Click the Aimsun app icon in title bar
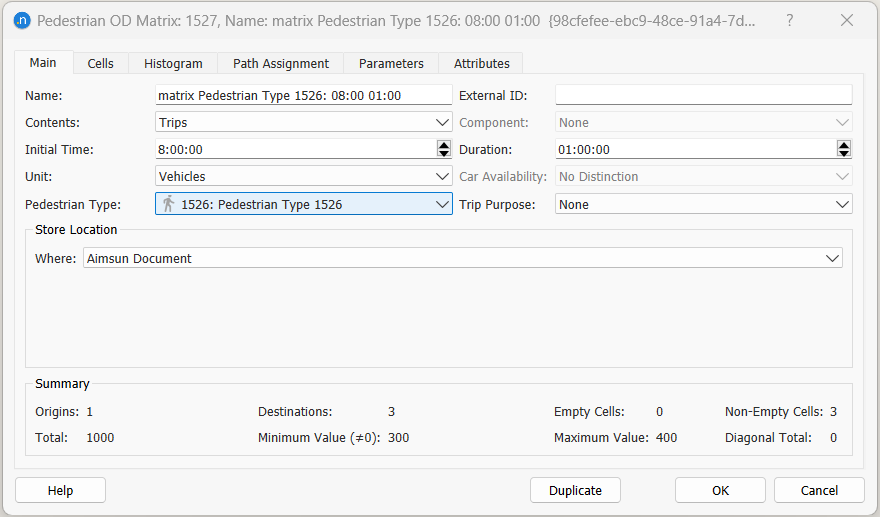Image resolution: width=880 pixels, height=517 pixels. tap(22, 20)
